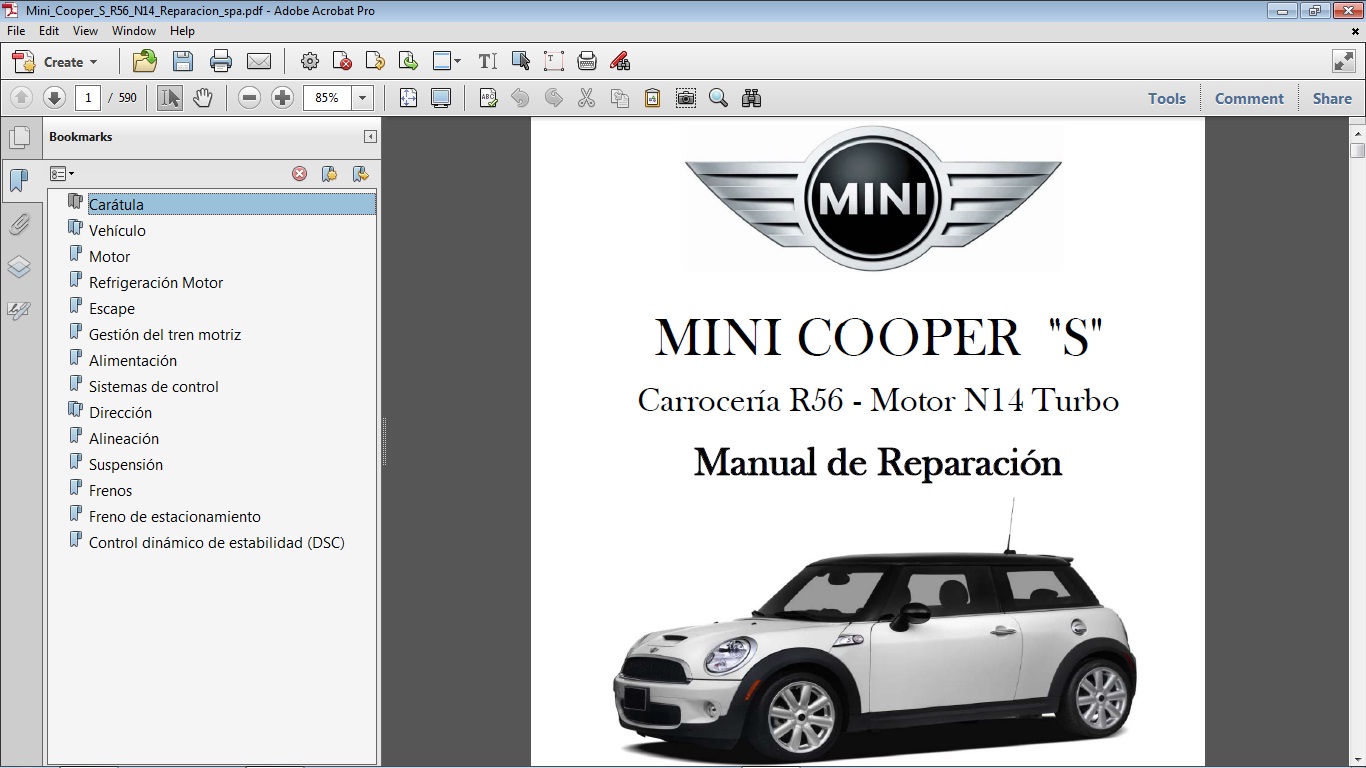Toggle the Select tool on

169,97
